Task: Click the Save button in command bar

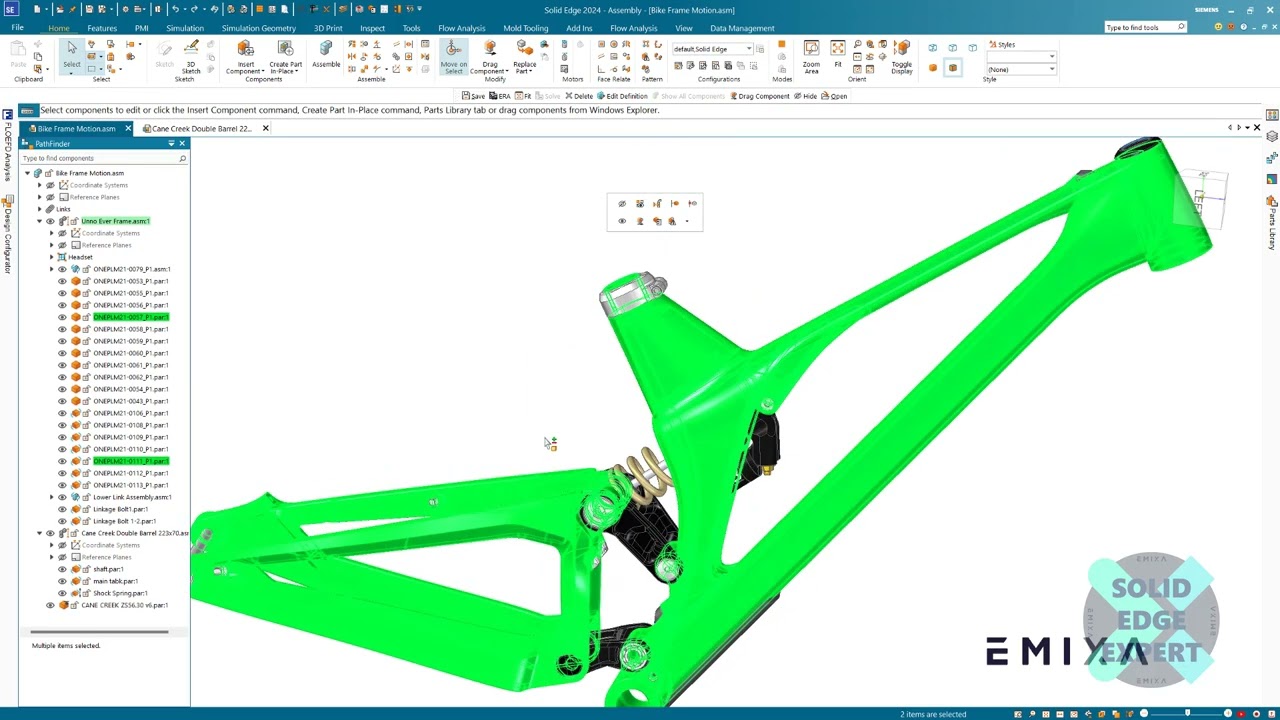Action: point(473,96)
